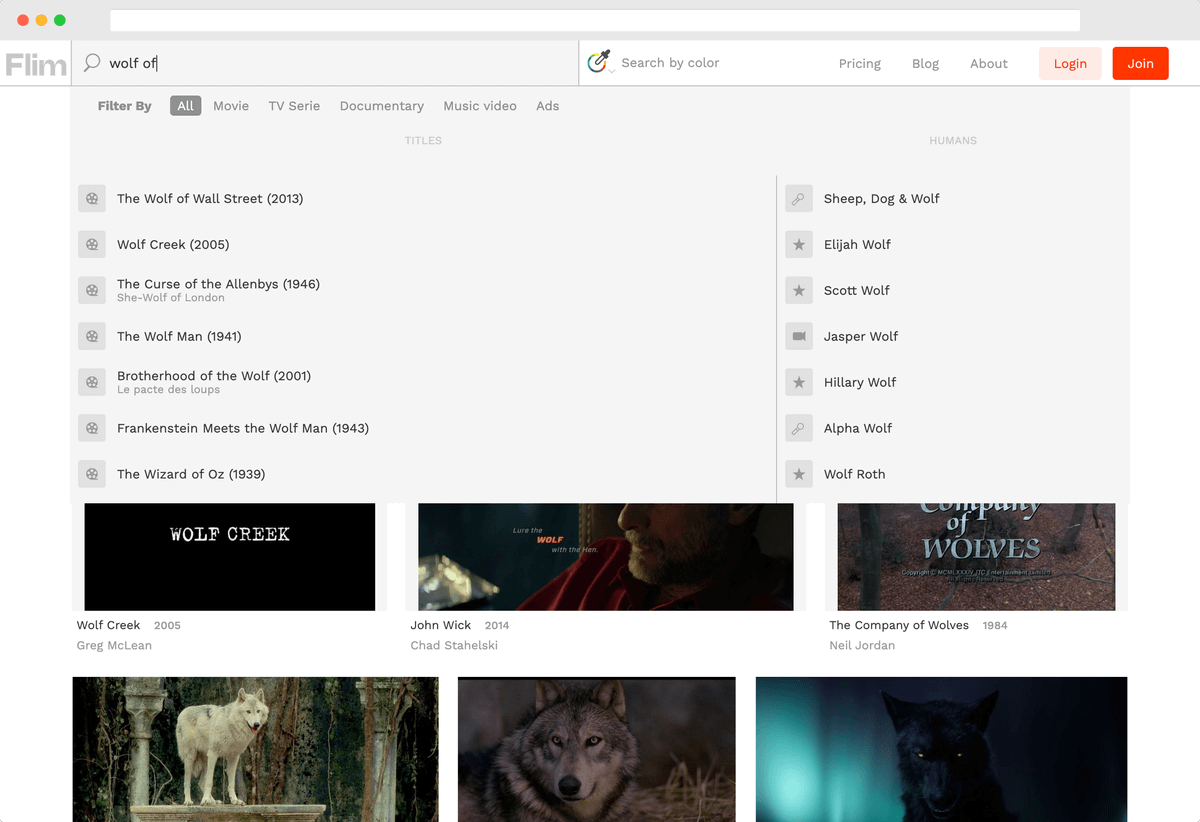This screenshot has height=822, width=1200.
Task: Click film reel icon beside The Wizard of Oz
Action: click(92, 474)
